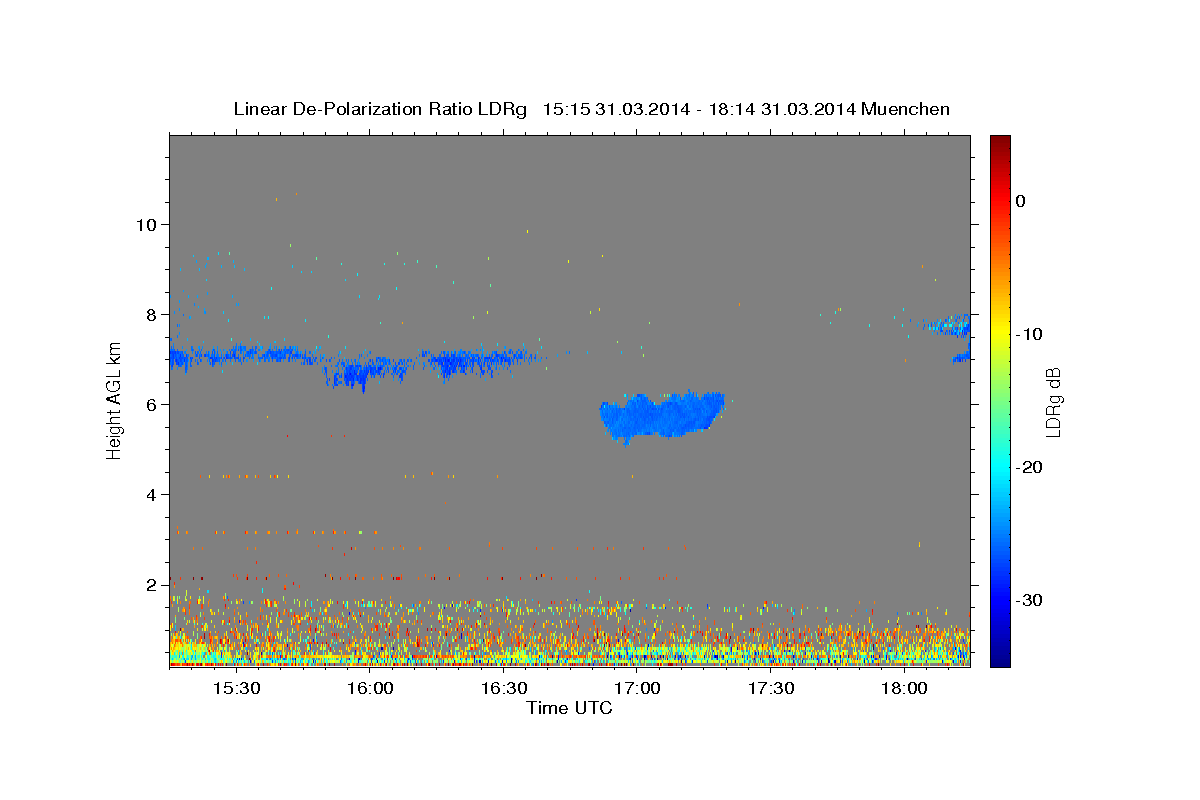Click the yellow section of the colorbar
The image size is (1200, 800).
tap(1000, 330)
